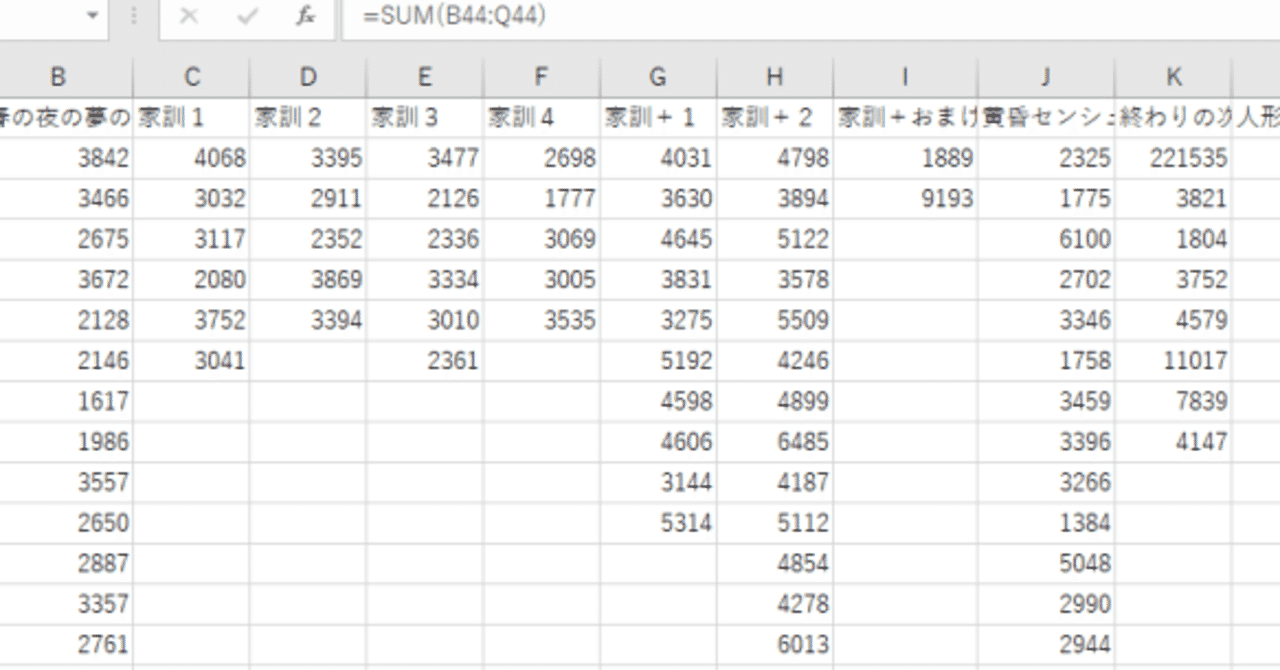The image size is (1280, 670).
Task: Select cell containing 3535
Action: coord(541,320)
